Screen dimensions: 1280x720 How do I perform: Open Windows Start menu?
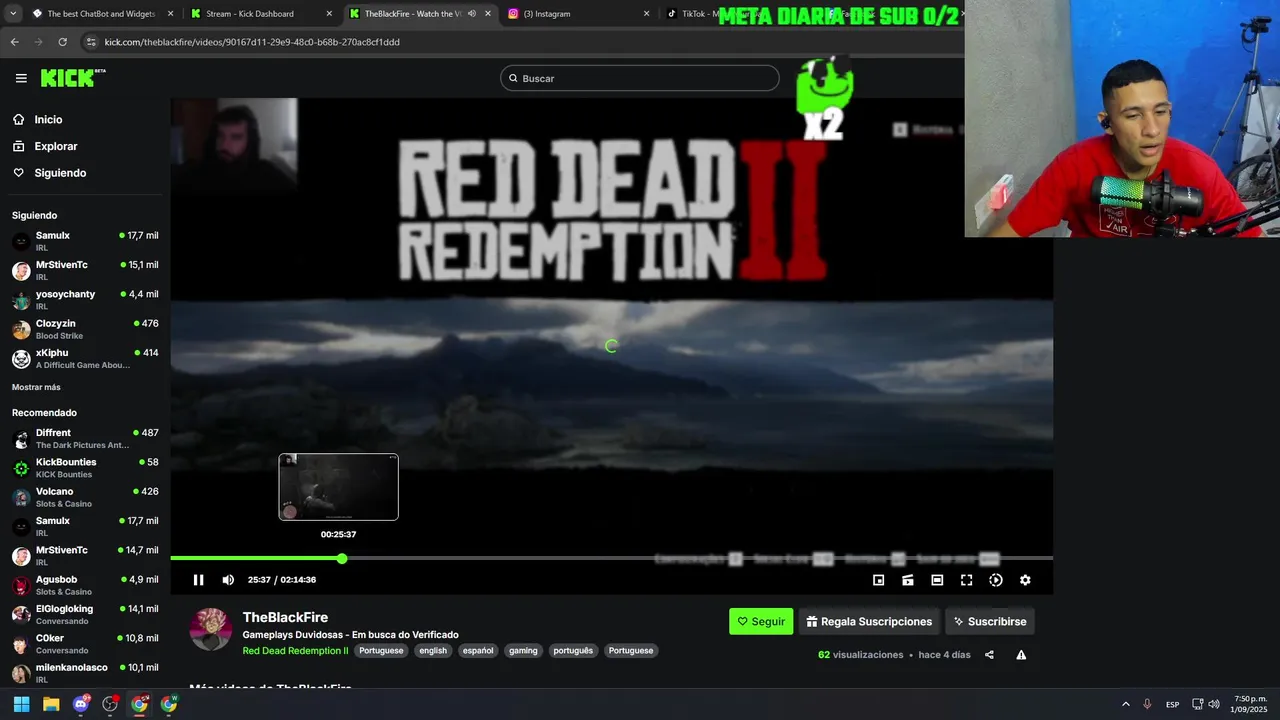(21, 704)
